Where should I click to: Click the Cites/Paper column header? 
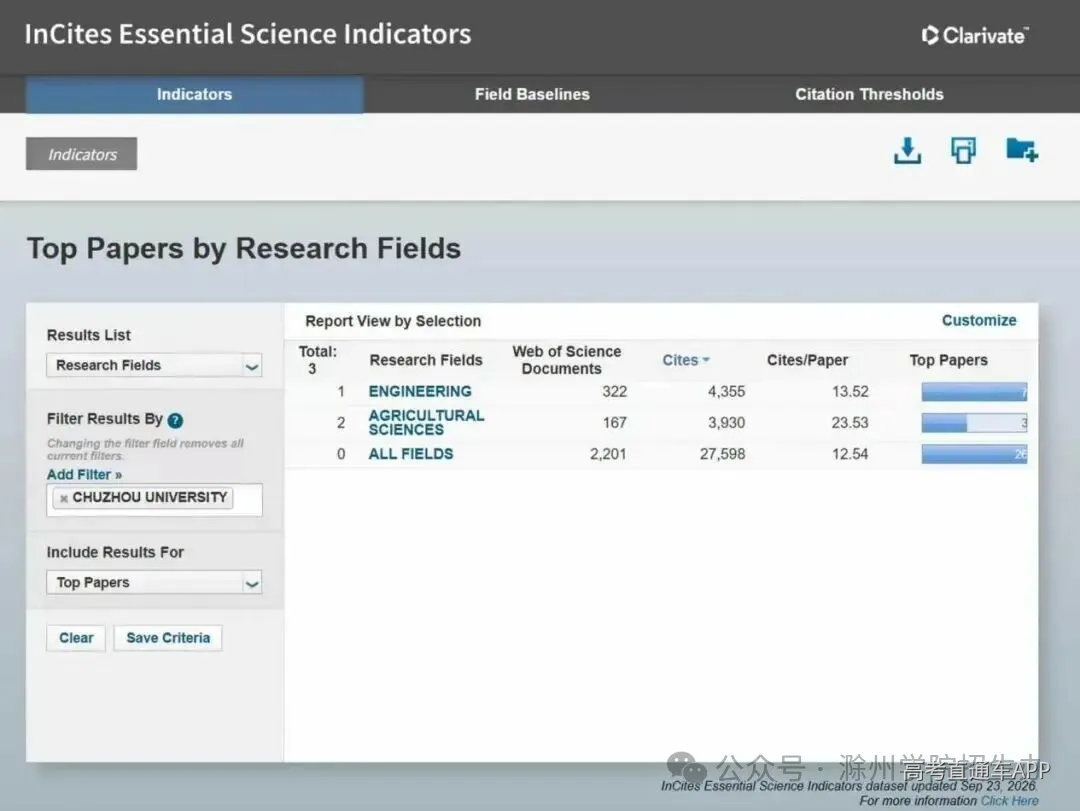pos(807,360)
